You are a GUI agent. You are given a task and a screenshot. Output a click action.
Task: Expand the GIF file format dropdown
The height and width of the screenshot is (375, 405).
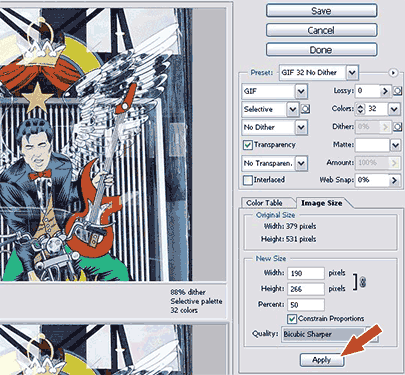coord(301,91)
